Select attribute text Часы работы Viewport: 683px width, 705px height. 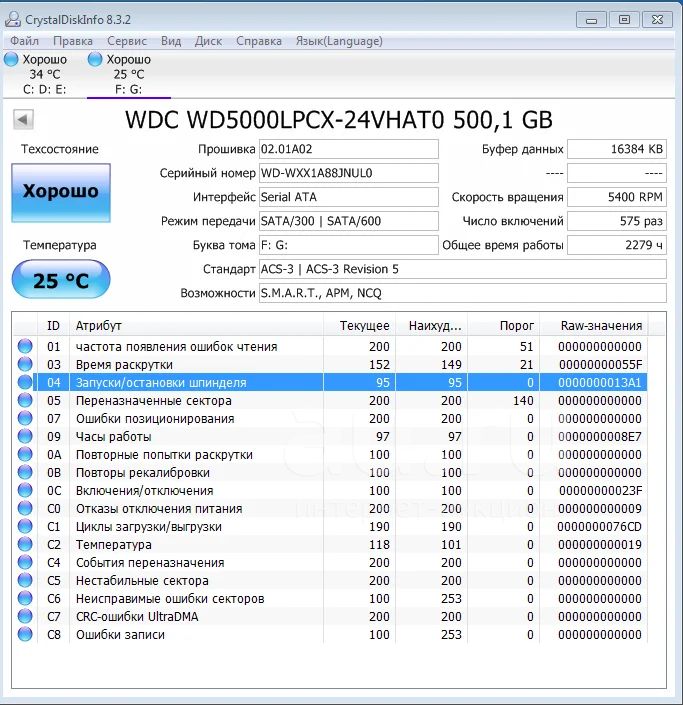[113, 437]
